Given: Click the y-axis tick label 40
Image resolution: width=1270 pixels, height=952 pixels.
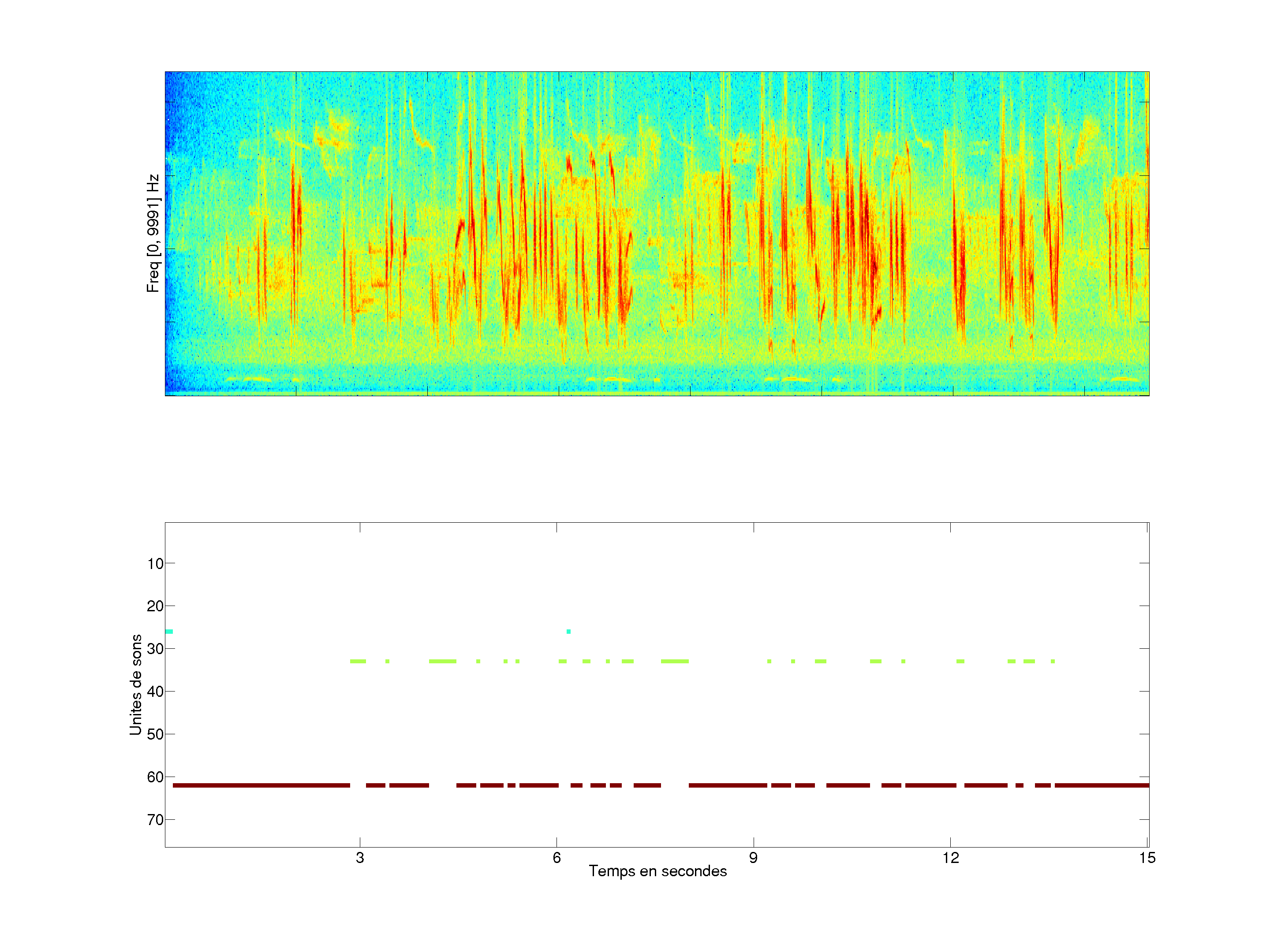Looking at the screenshot, I should pyautogui.click(x=155, y=692).
